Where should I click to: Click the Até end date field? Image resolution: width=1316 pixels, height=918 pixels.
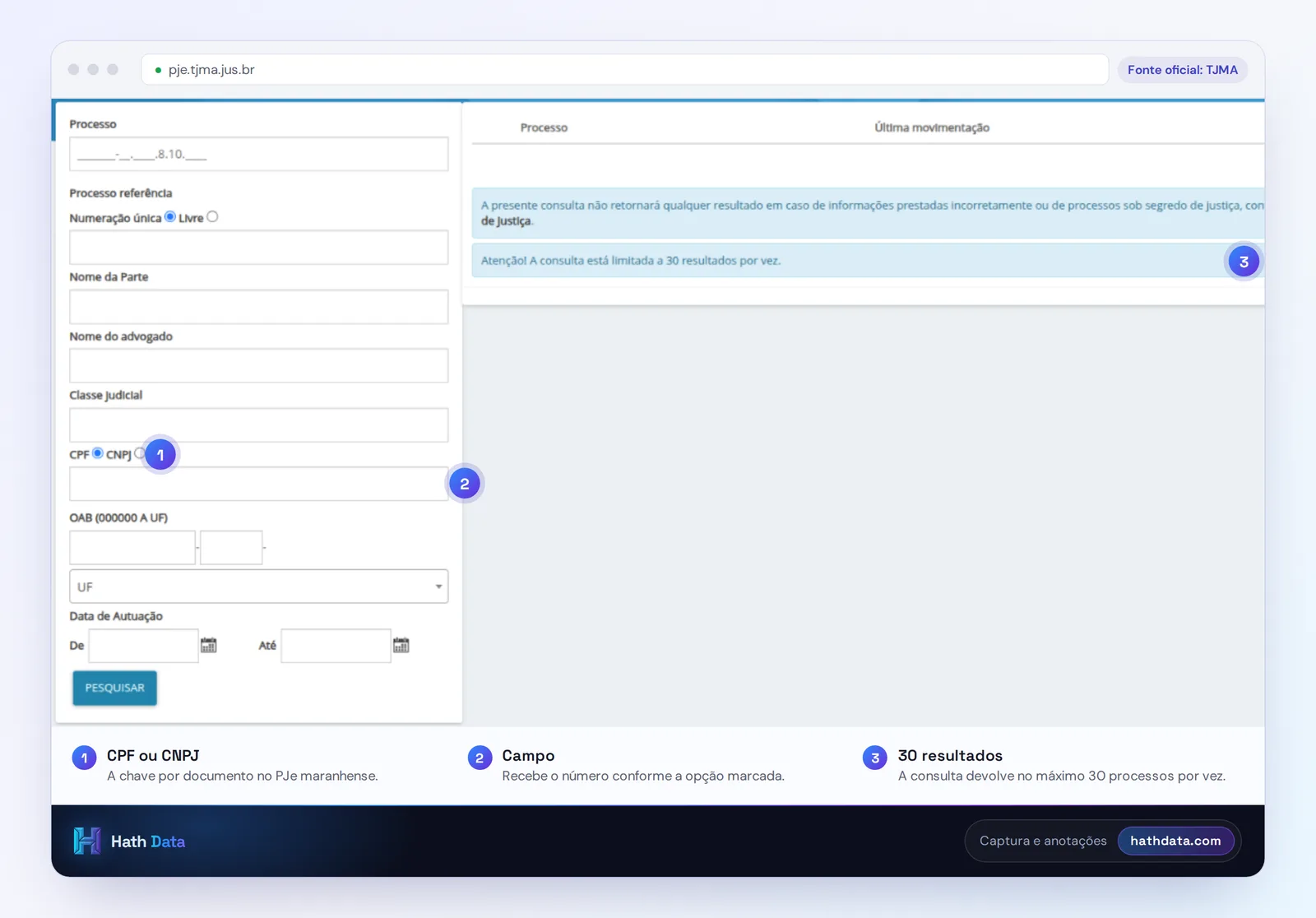[336, 646]
